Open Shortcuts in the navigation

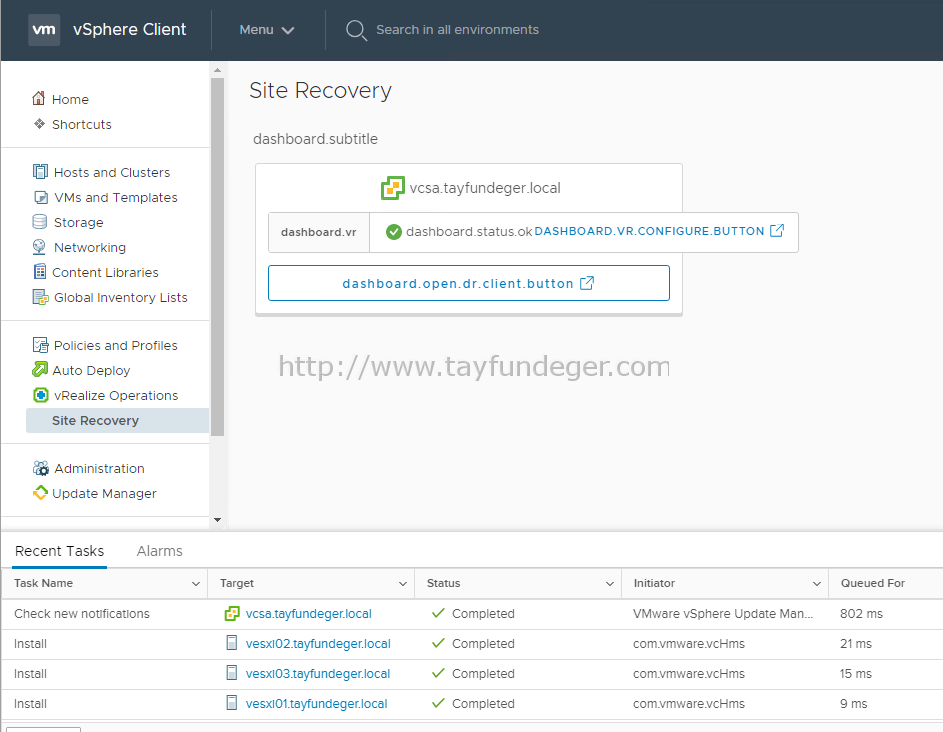pyautogui.click(x=82, y=125)
